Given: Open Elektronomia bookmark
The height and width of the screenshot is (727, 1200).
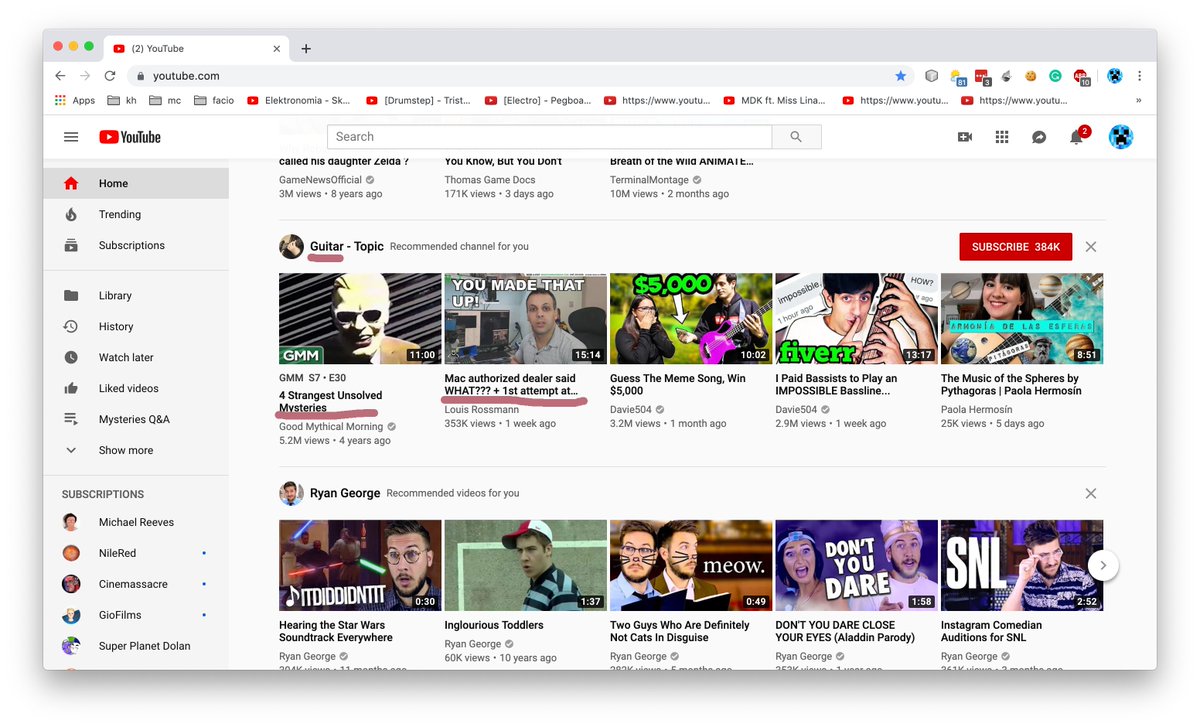Looking at the screenshot, I should point(299,100).
